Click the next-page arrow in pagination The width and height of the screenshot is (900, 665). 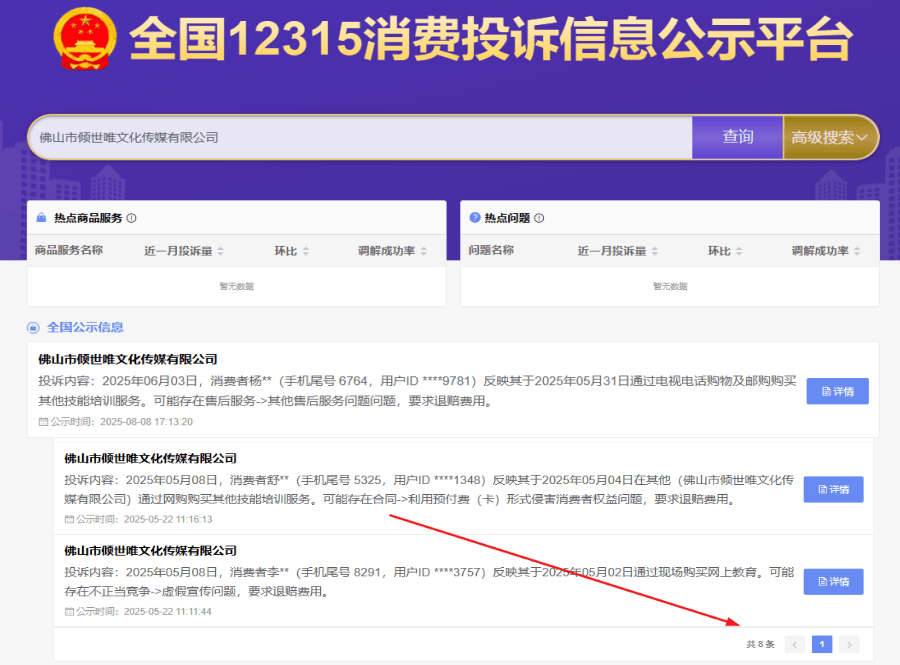point(849,644)
